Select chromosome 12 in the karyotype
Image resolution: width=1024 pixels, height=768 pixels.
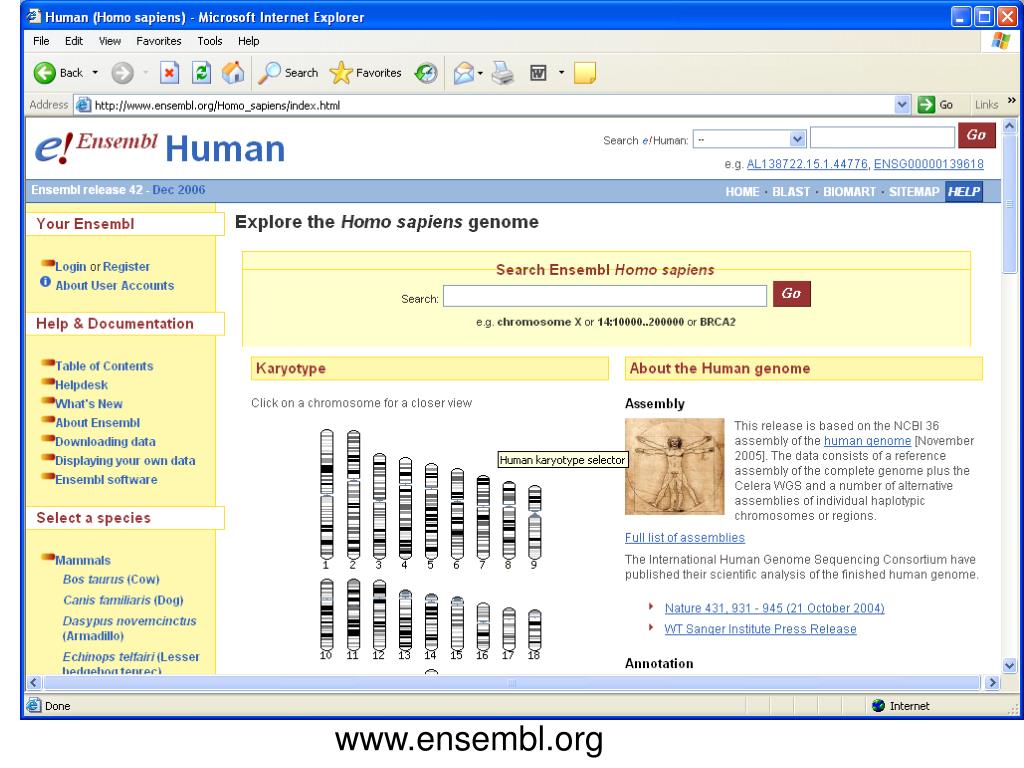(x=379, y=615)
